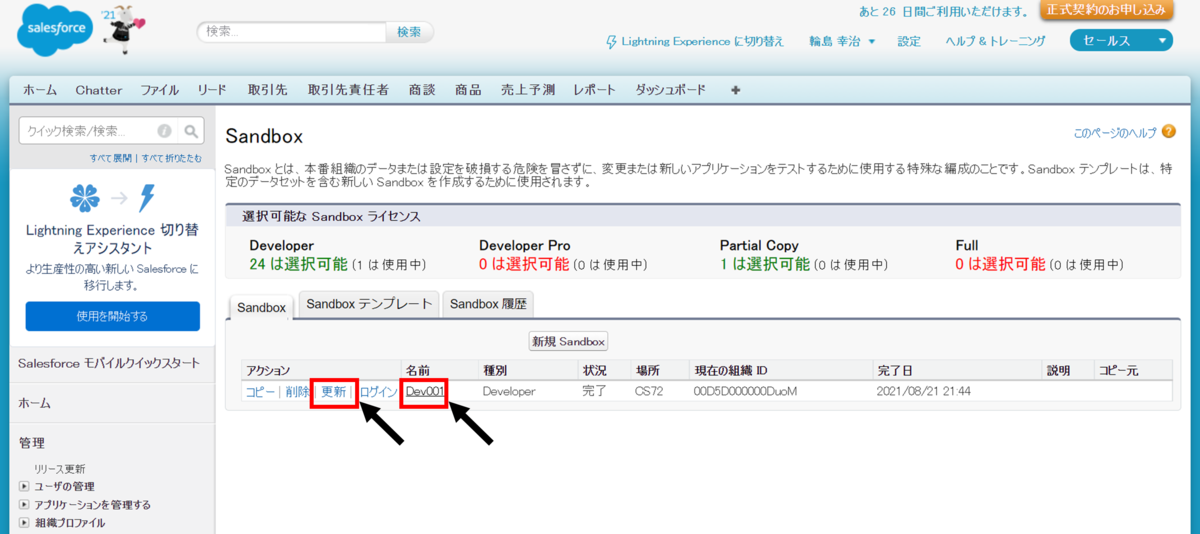
Task: Click the info icon in quick search box
Action: click(x=164, y=131)
